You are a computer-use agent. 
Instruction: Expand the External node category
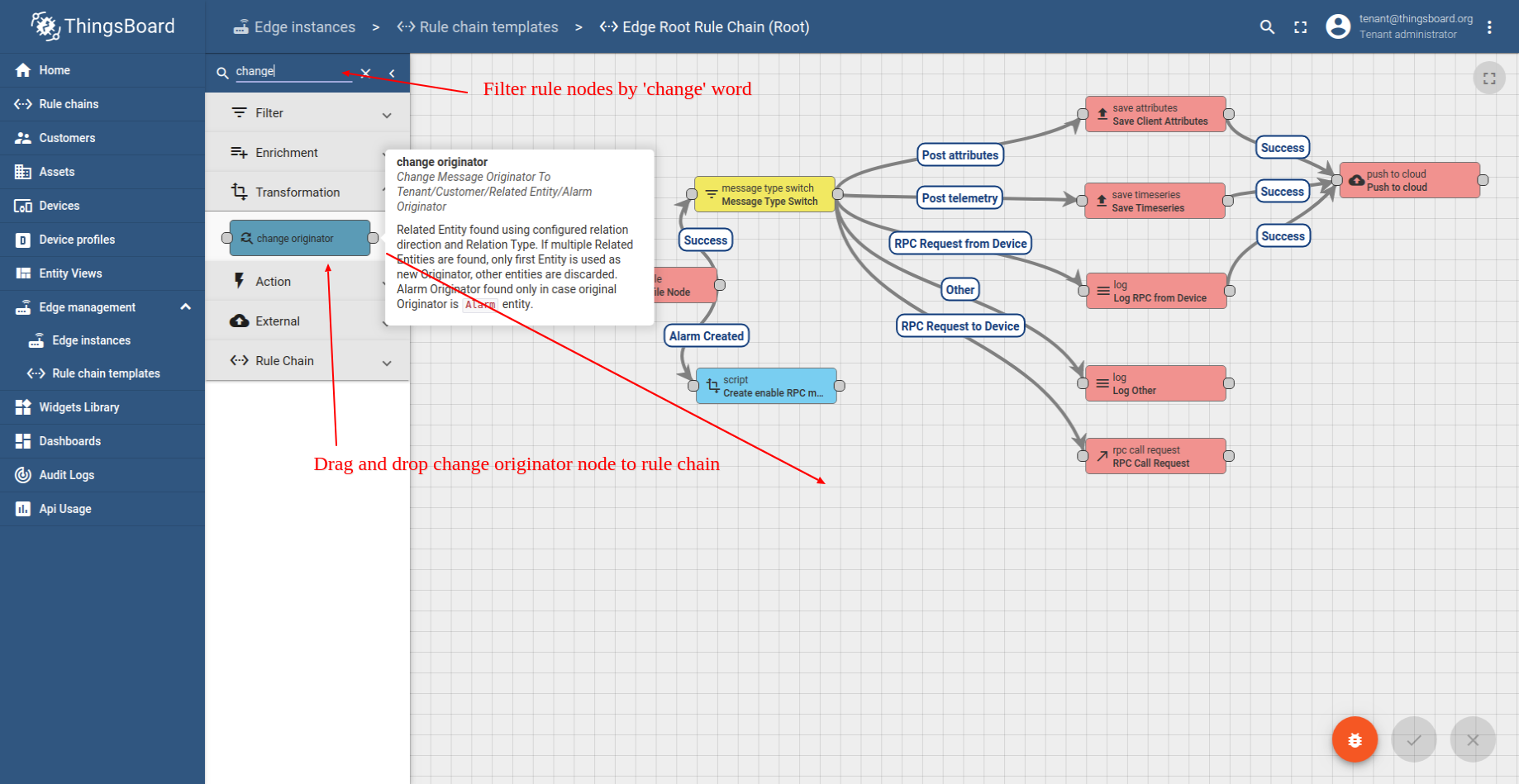307,321
